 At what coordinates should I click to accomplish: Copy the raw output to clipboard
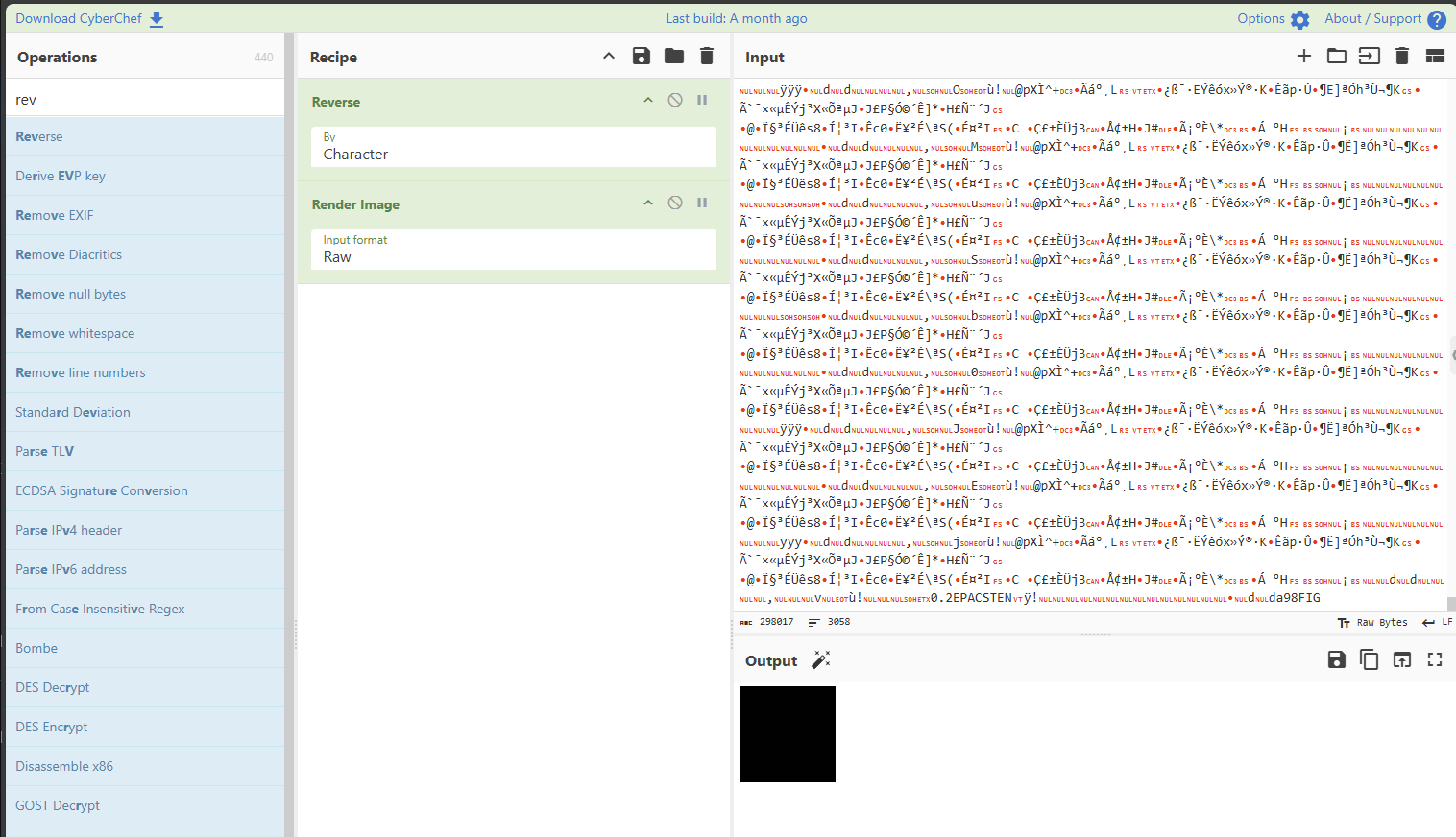[x=1369, y=660]
